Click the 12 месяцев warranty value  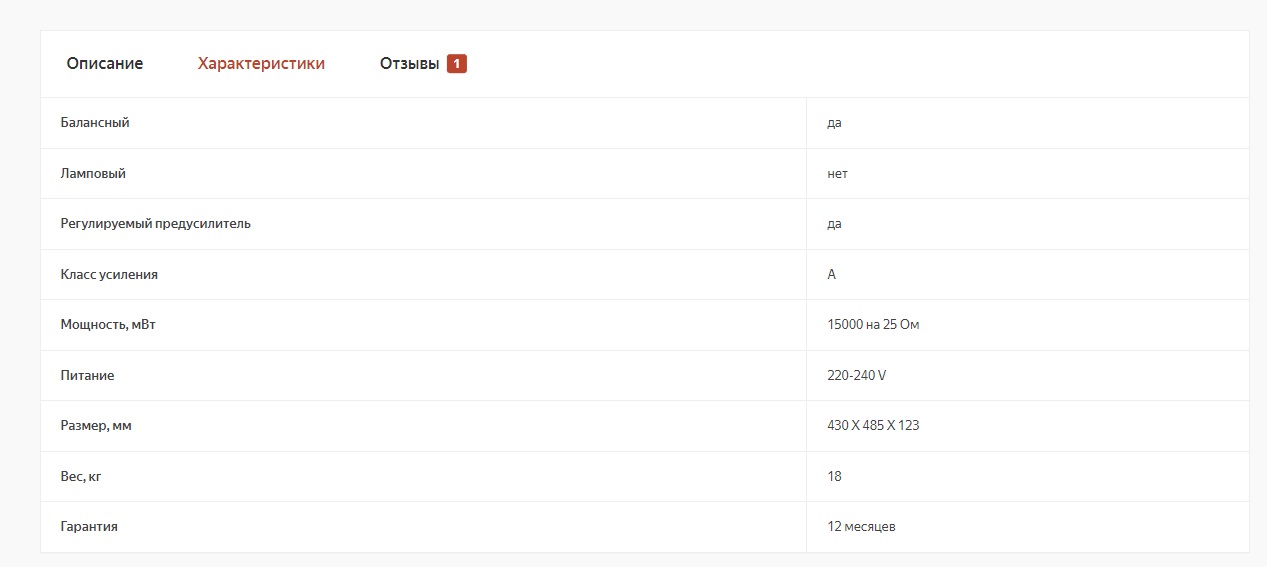click(x=861, y=527)
